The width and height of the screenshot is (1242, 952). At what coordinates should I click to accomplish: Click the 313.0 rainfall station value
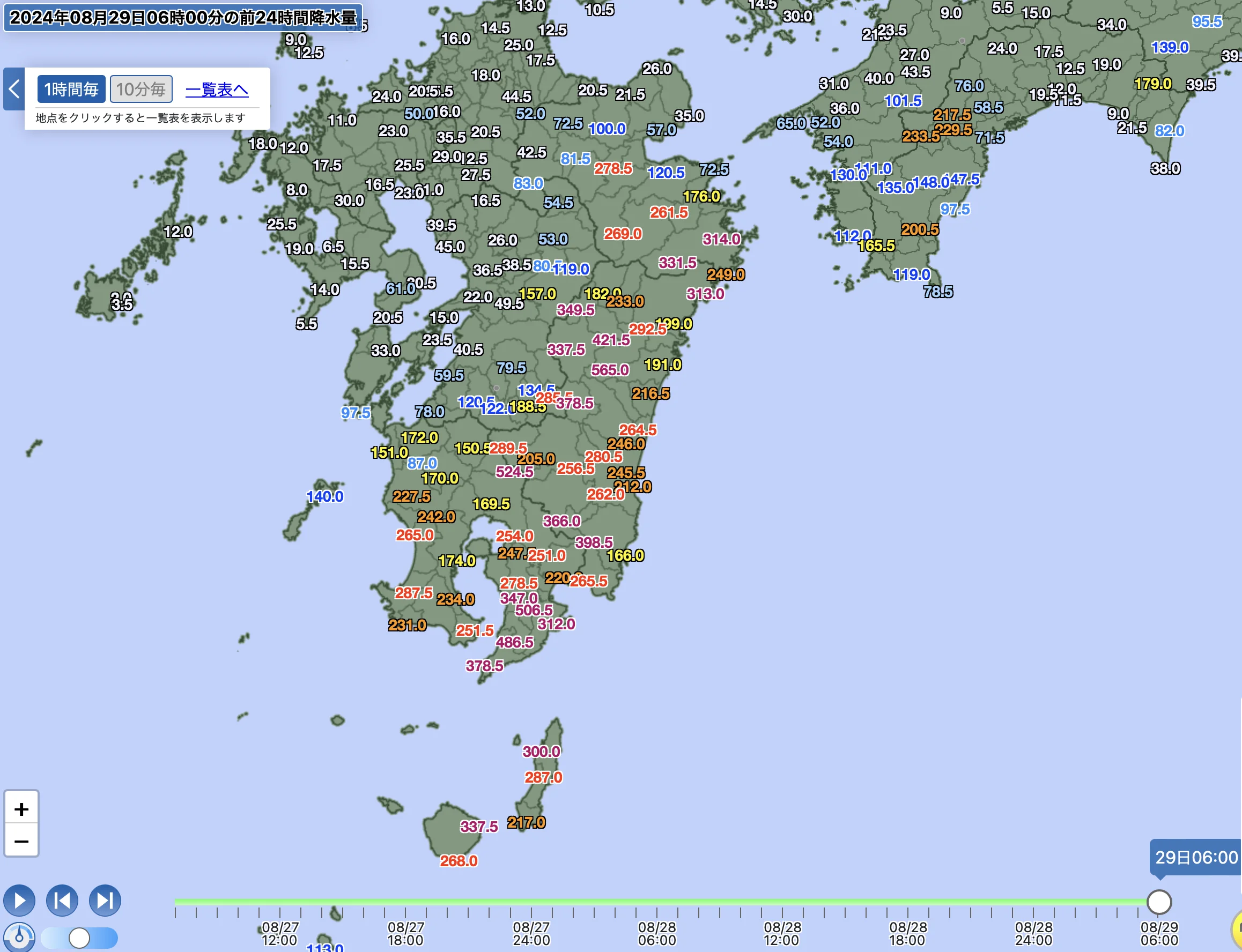705,294
